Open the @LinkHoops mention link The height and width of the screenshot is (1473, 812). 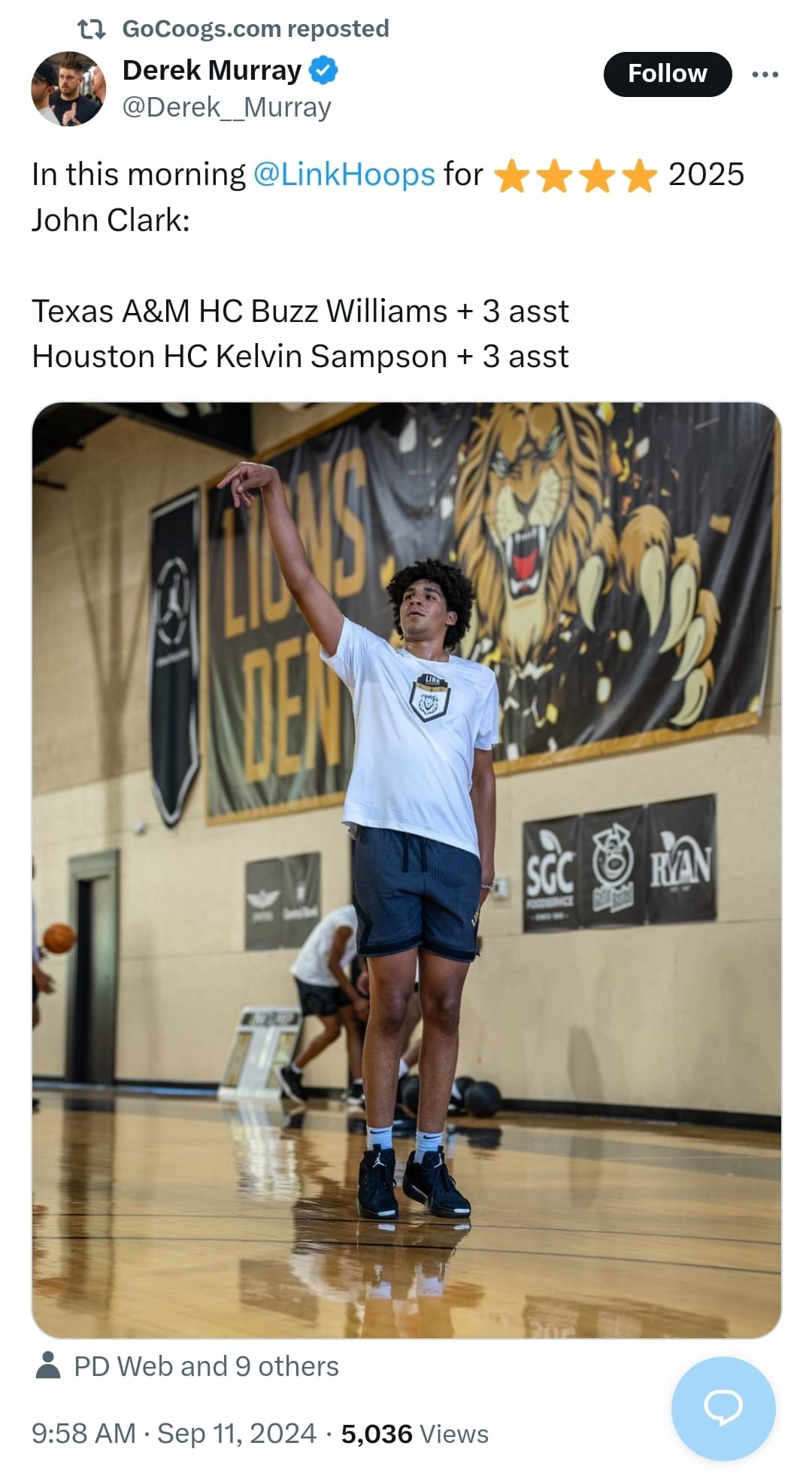point(344,175)
